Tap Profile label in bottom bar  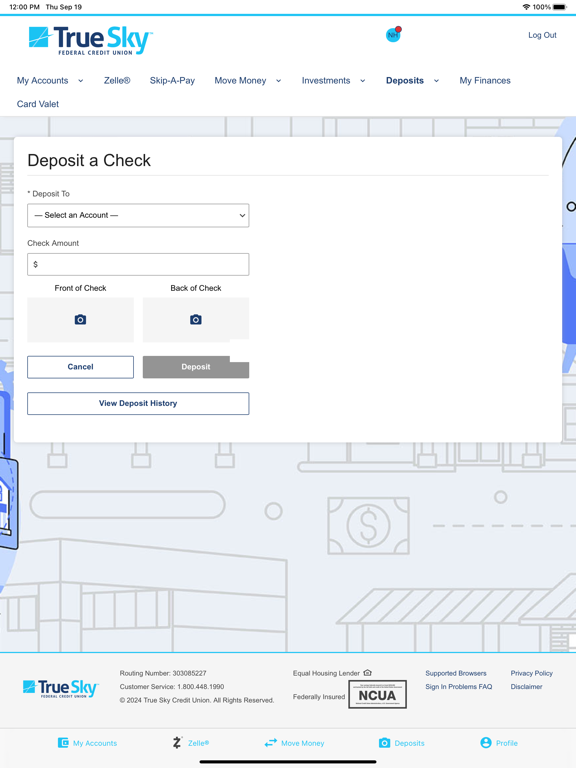coord(507,743)
